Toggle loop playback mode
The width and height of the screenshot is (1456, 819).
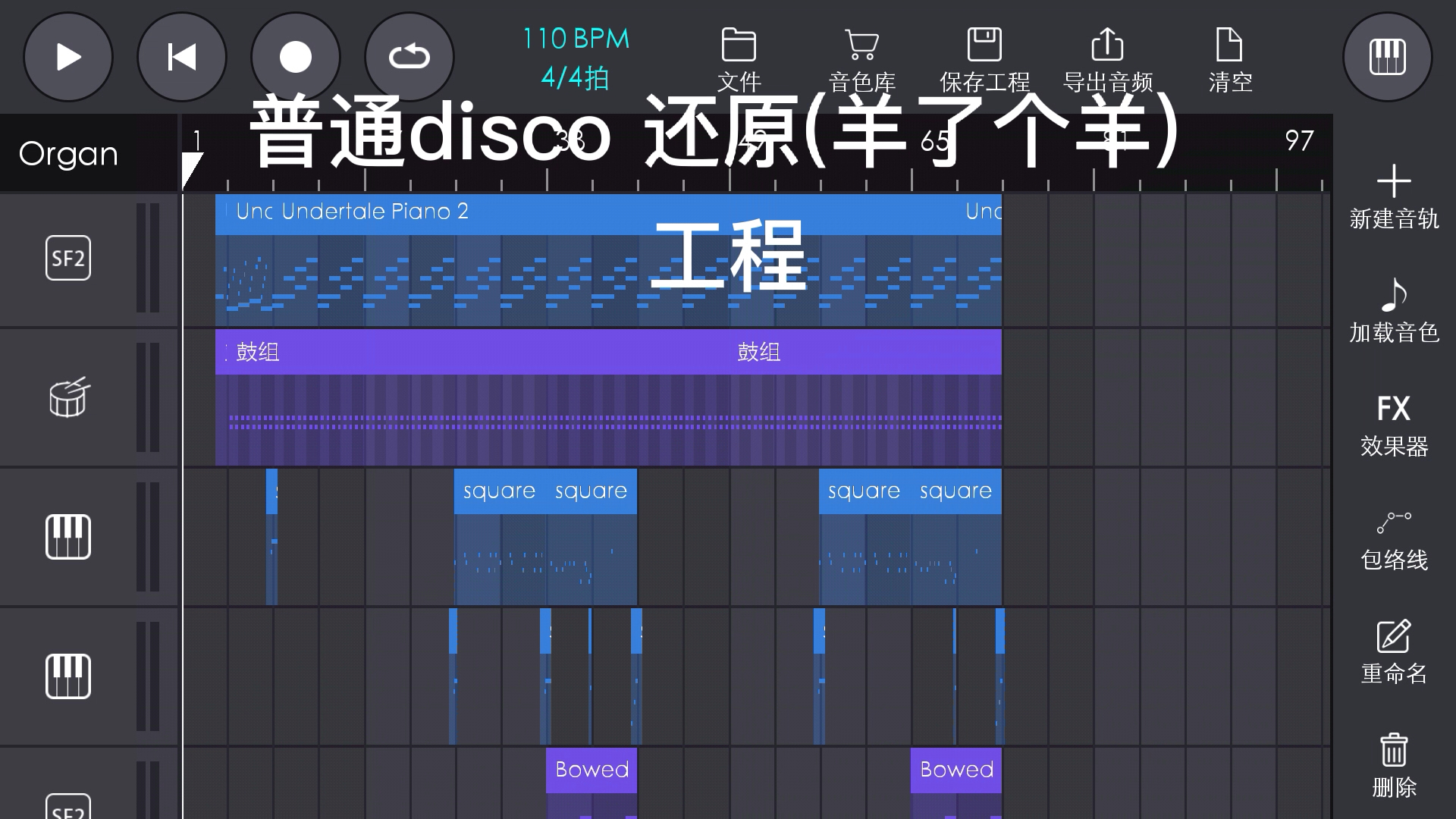(409, 57)
